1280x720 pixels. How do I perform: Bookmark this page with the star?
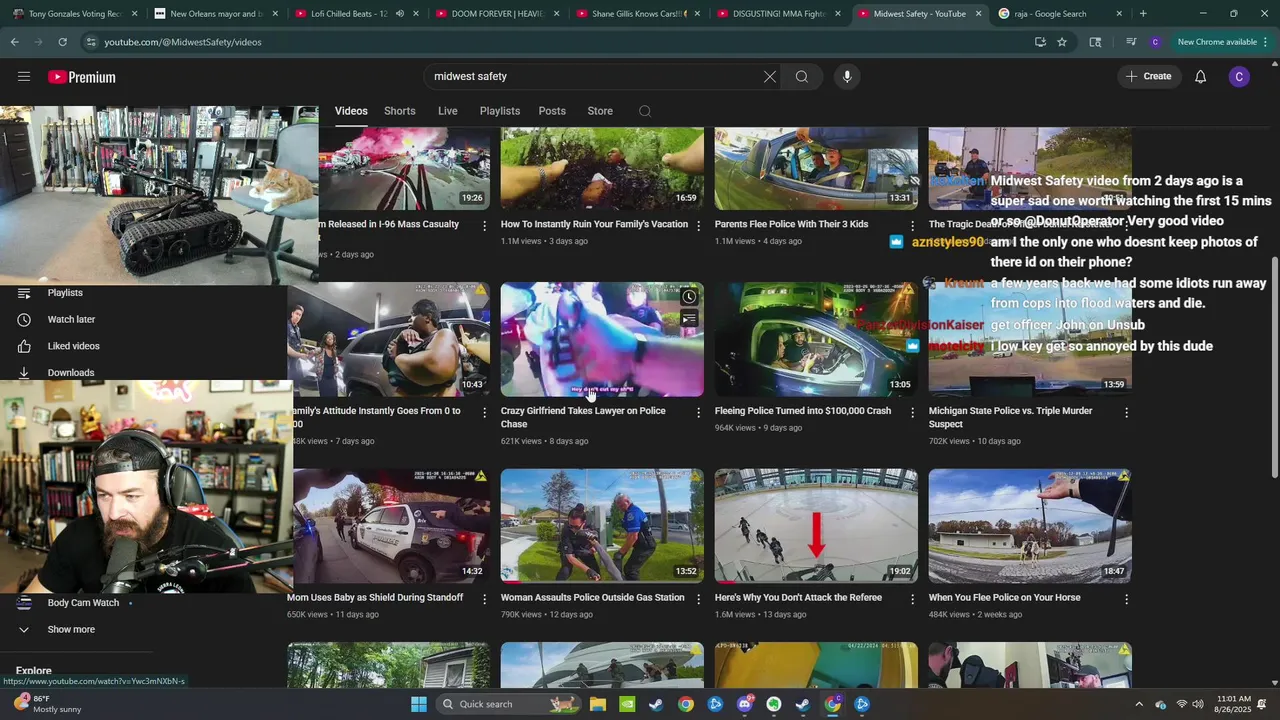pos(1062,42)
